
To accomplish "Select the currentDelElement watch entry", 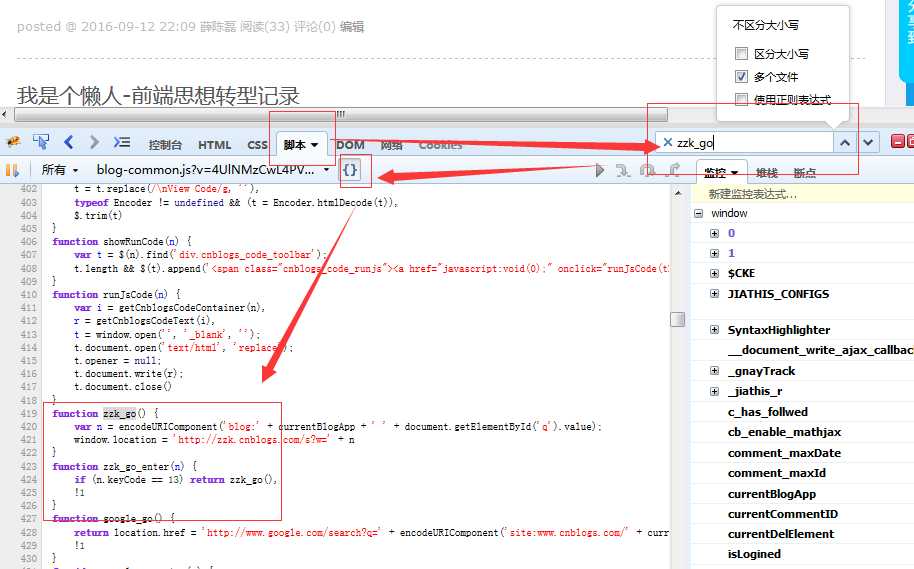I will click(x=781, y=534).
